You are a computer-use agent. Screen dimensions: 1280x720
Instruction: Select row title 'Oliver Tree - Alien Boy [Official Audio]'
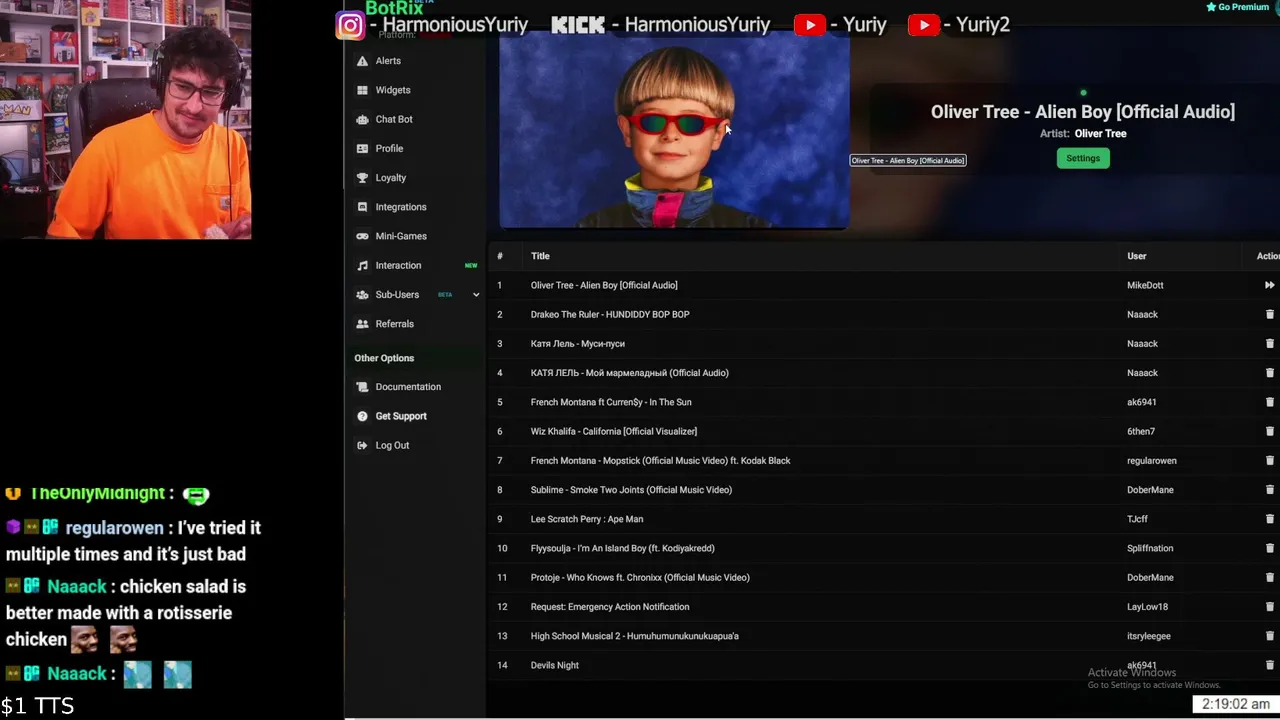604,285
